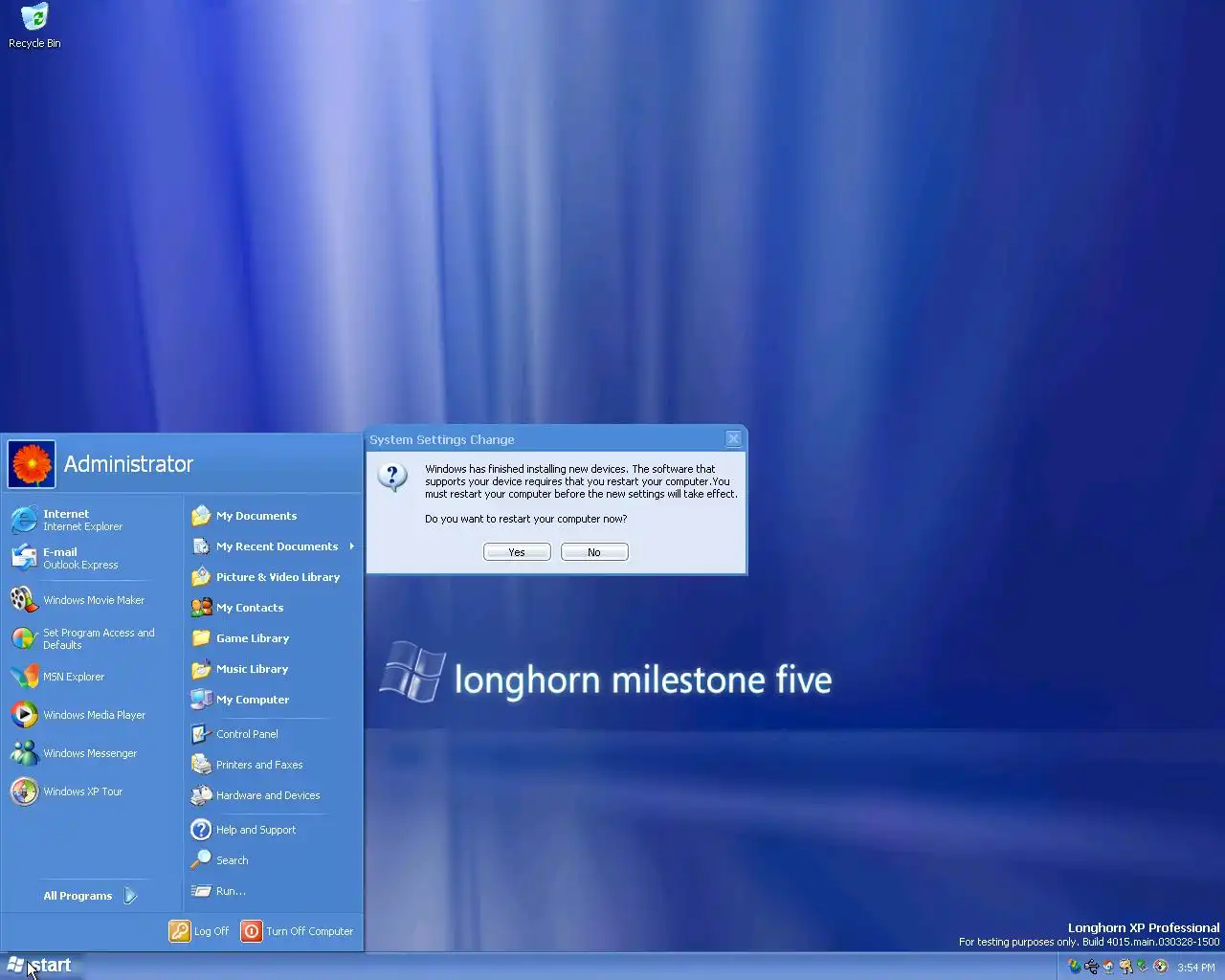Viewport: 1225px width, 980px height.
Task: Close the System Settings Change dialog
Action: coord(733,439)
